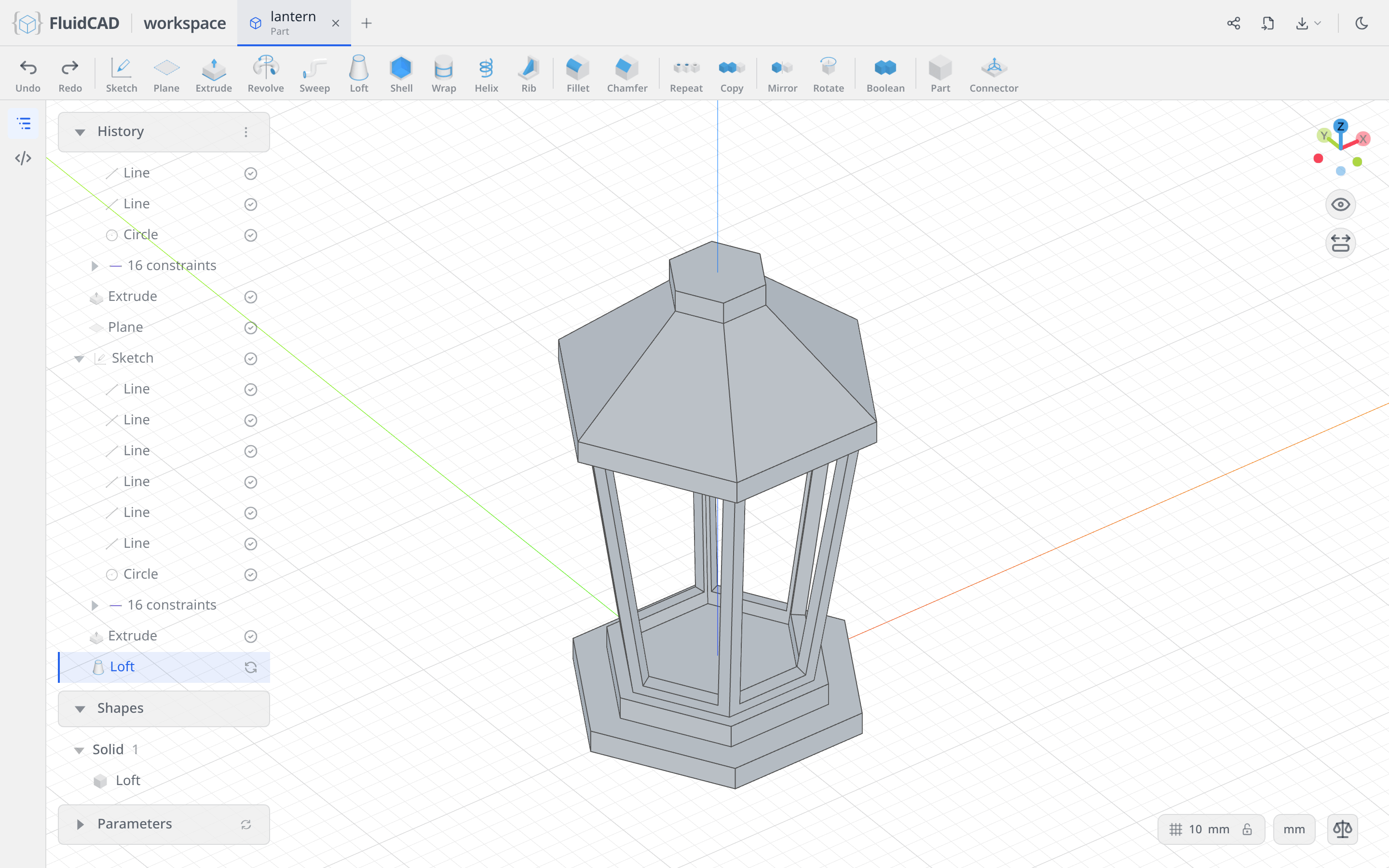Screen dimensions: 1389x868
Task: Select the Mirror tool
Action: 782,75
